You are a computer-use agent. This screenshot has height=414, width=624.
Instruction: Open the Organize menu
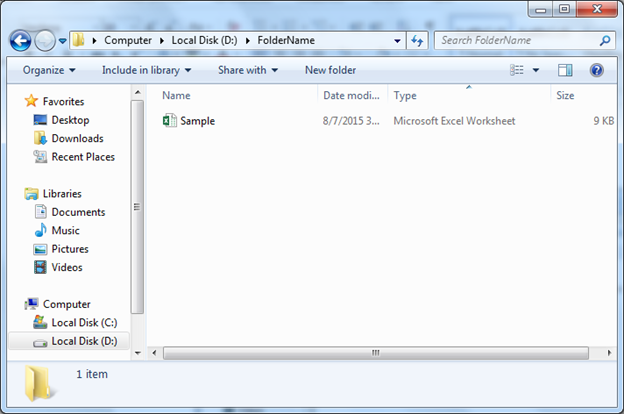[49, 70]
